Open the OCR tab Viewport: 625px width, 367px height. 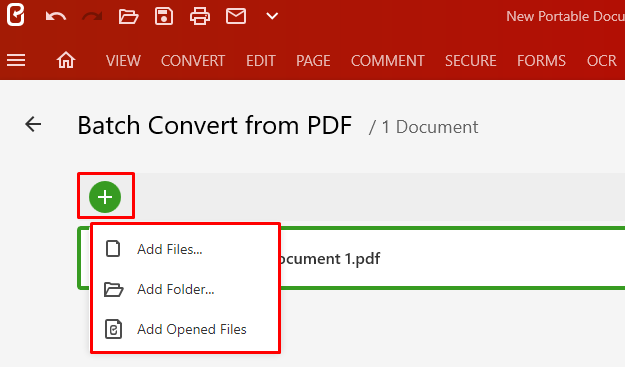pos(601,61)
